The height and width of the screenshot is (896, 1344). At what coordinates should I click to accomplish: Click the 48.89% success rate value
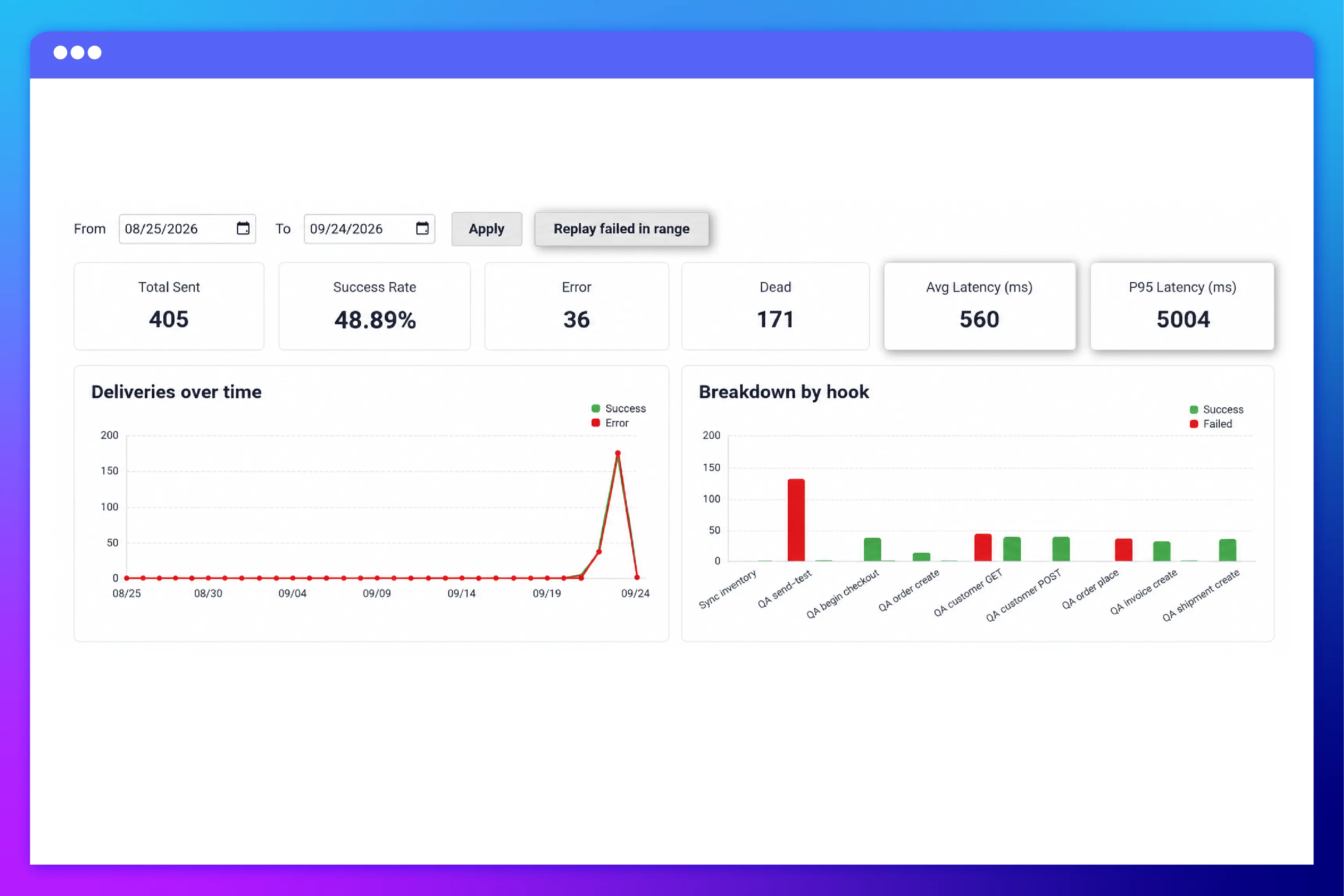tap(375, 319)
